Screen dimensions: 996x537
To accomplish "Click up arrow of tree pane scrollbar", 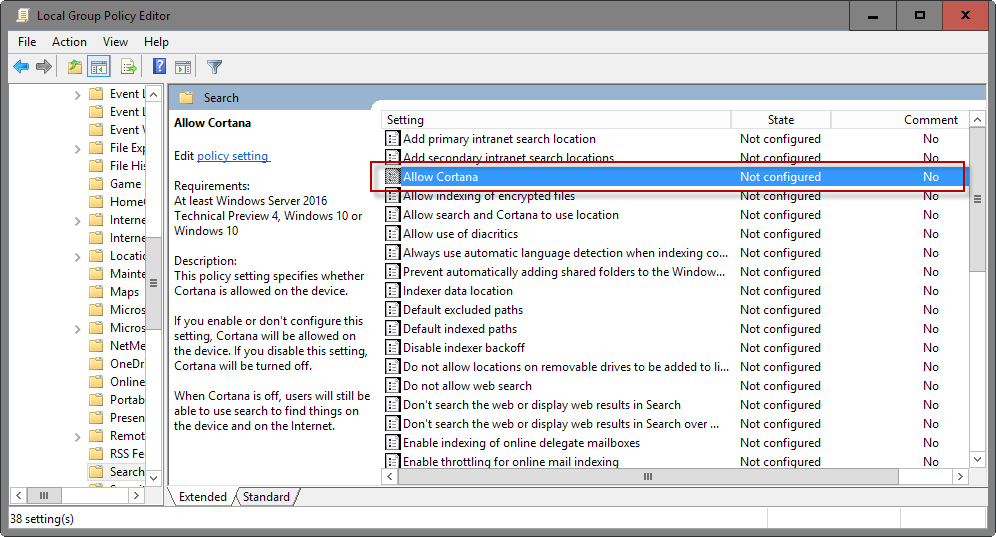I will pyautogui.click(x=153, y=94).
